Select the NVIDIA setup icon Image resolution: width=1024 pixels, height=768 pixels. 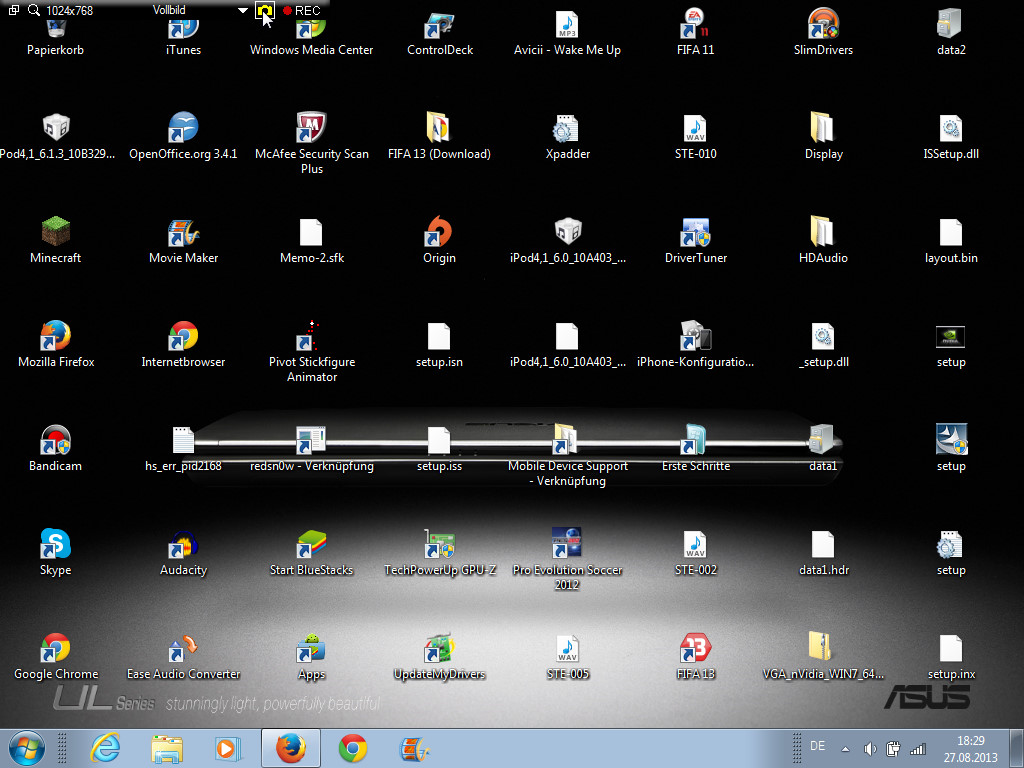tap(951, 346)
